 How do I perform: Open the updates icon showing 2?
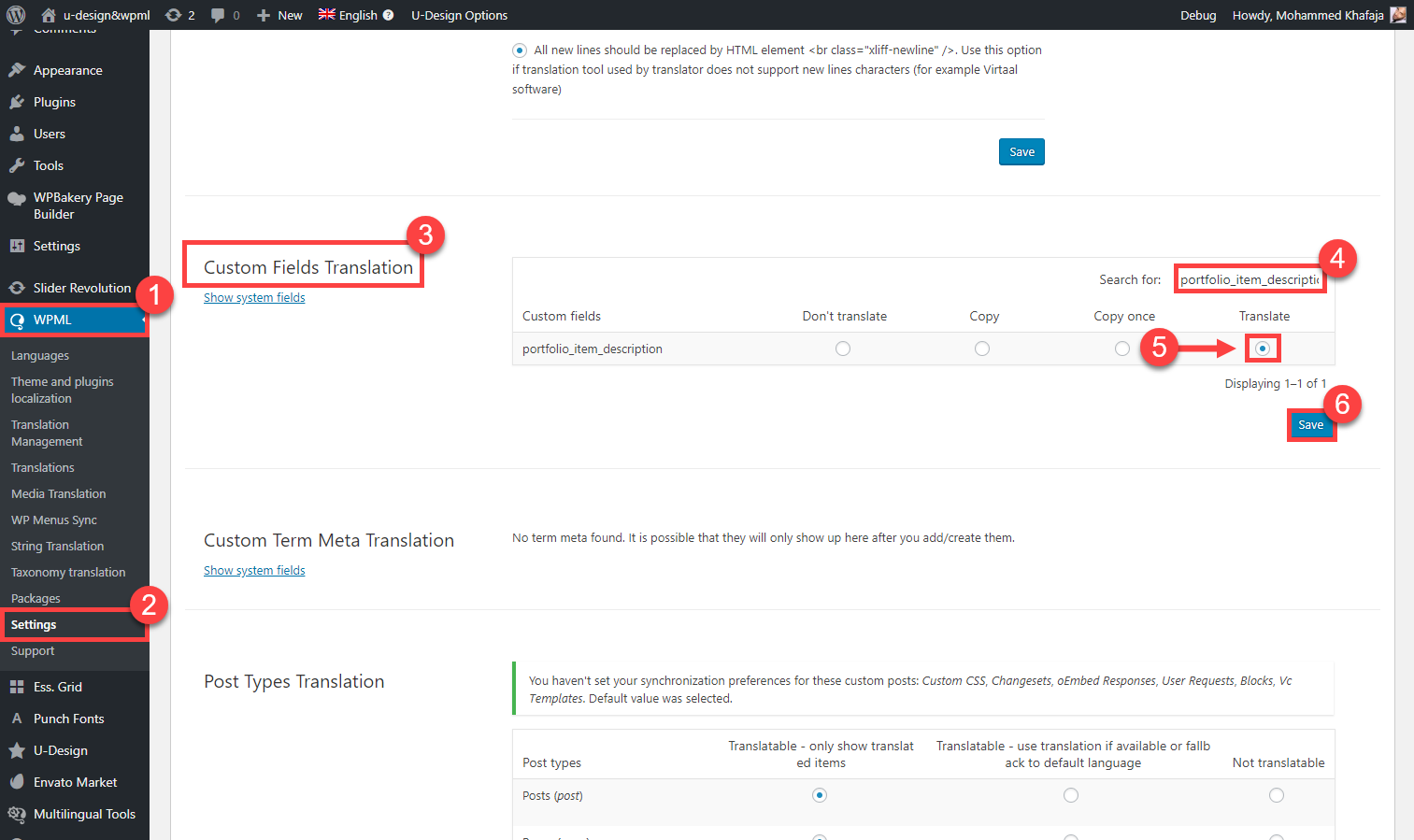174,15
